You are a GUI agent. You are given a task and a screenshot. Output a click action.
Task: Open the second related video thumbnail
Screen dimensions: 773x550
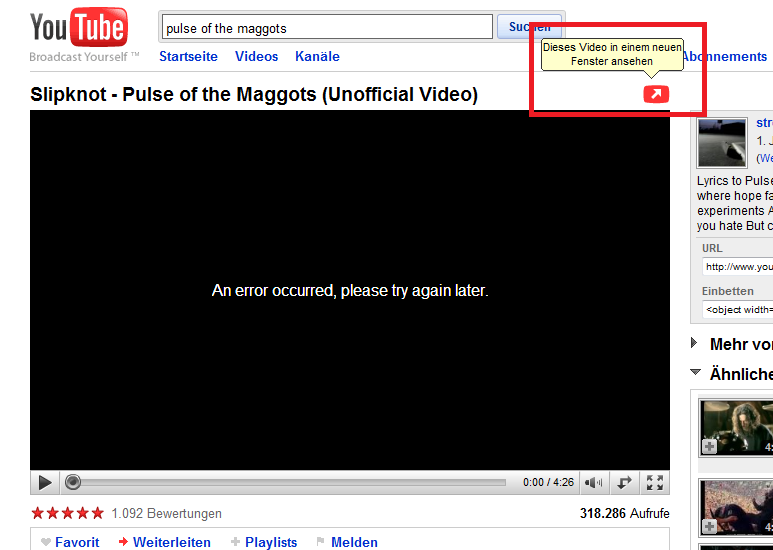pos(738,508)
